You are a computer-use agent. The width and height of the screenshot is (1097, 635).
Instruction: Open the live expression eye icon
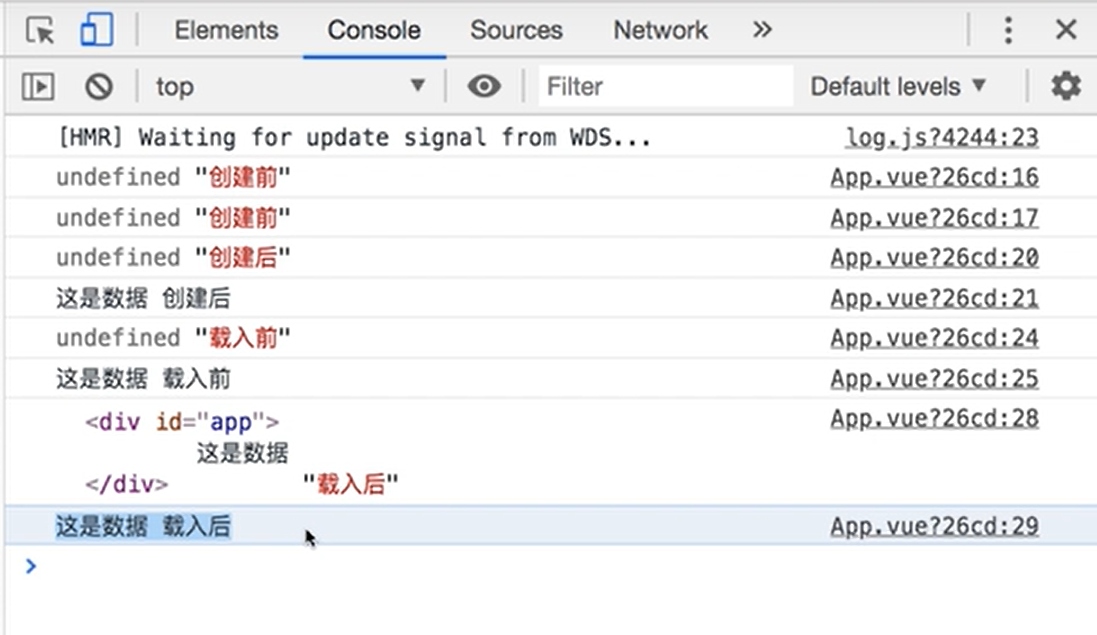click(x=484, y=87)
